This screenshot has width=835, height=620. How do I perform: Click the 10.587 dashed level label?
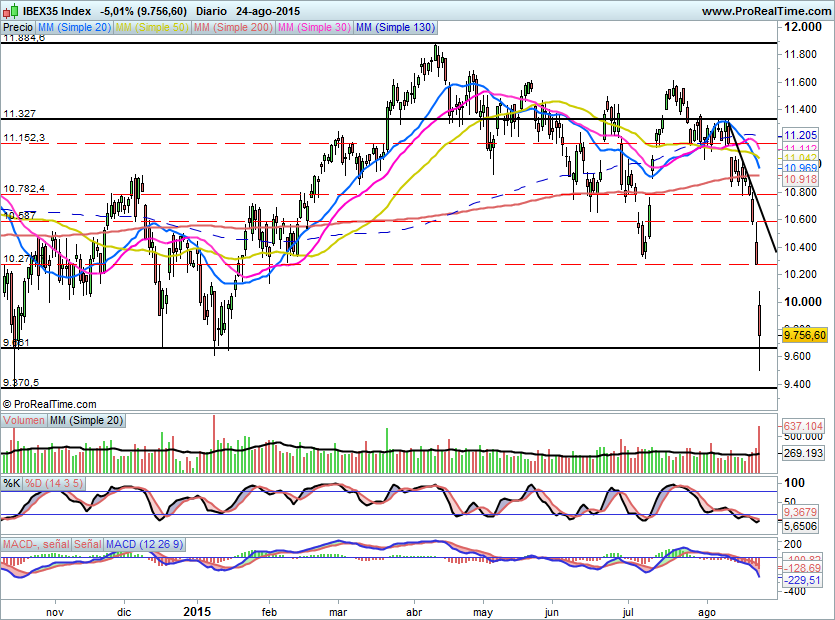click(19, 216)
